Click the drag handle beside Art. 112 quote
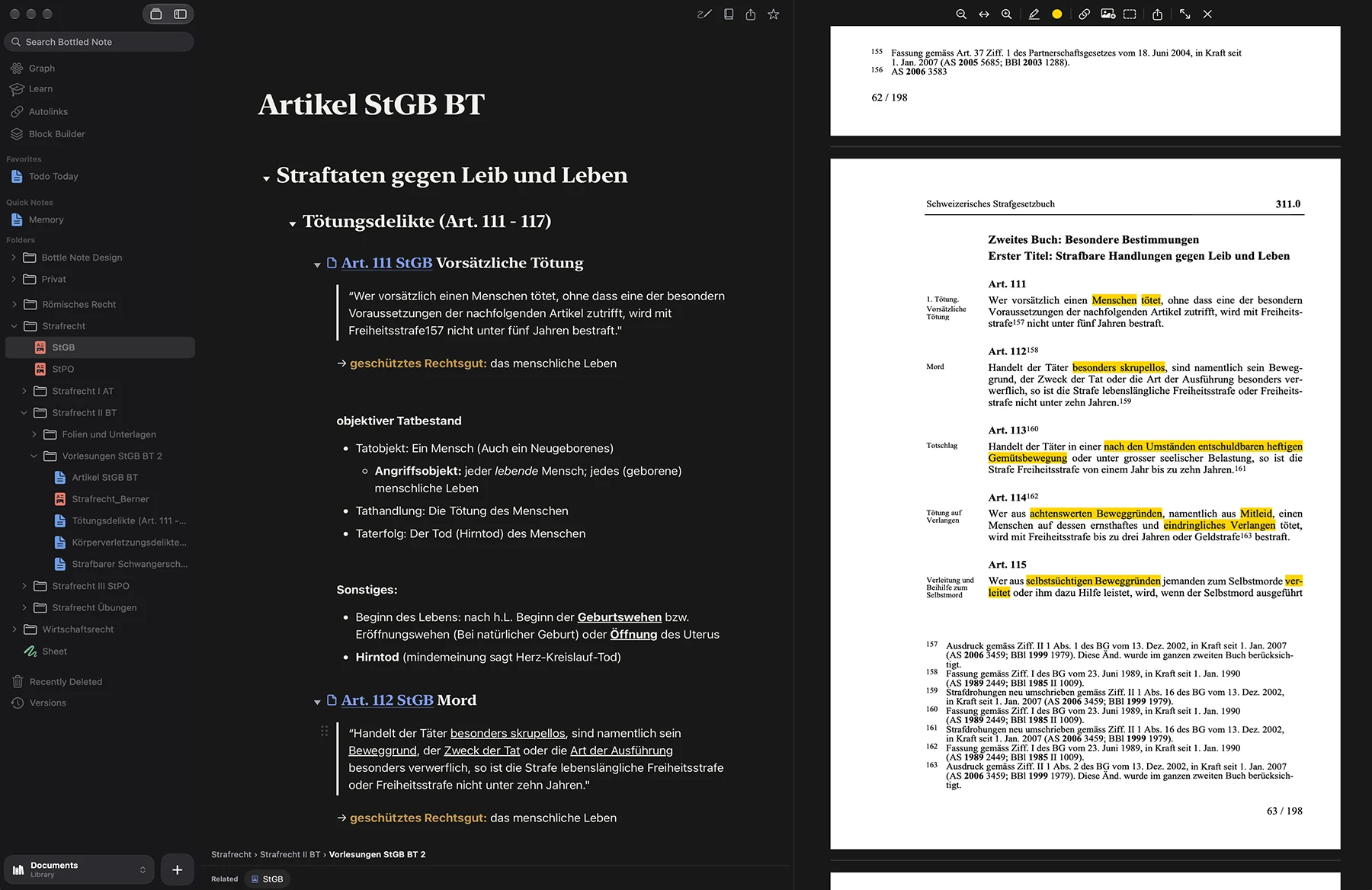Viewport: 1372px width, 890px height. tap(324, 731)
